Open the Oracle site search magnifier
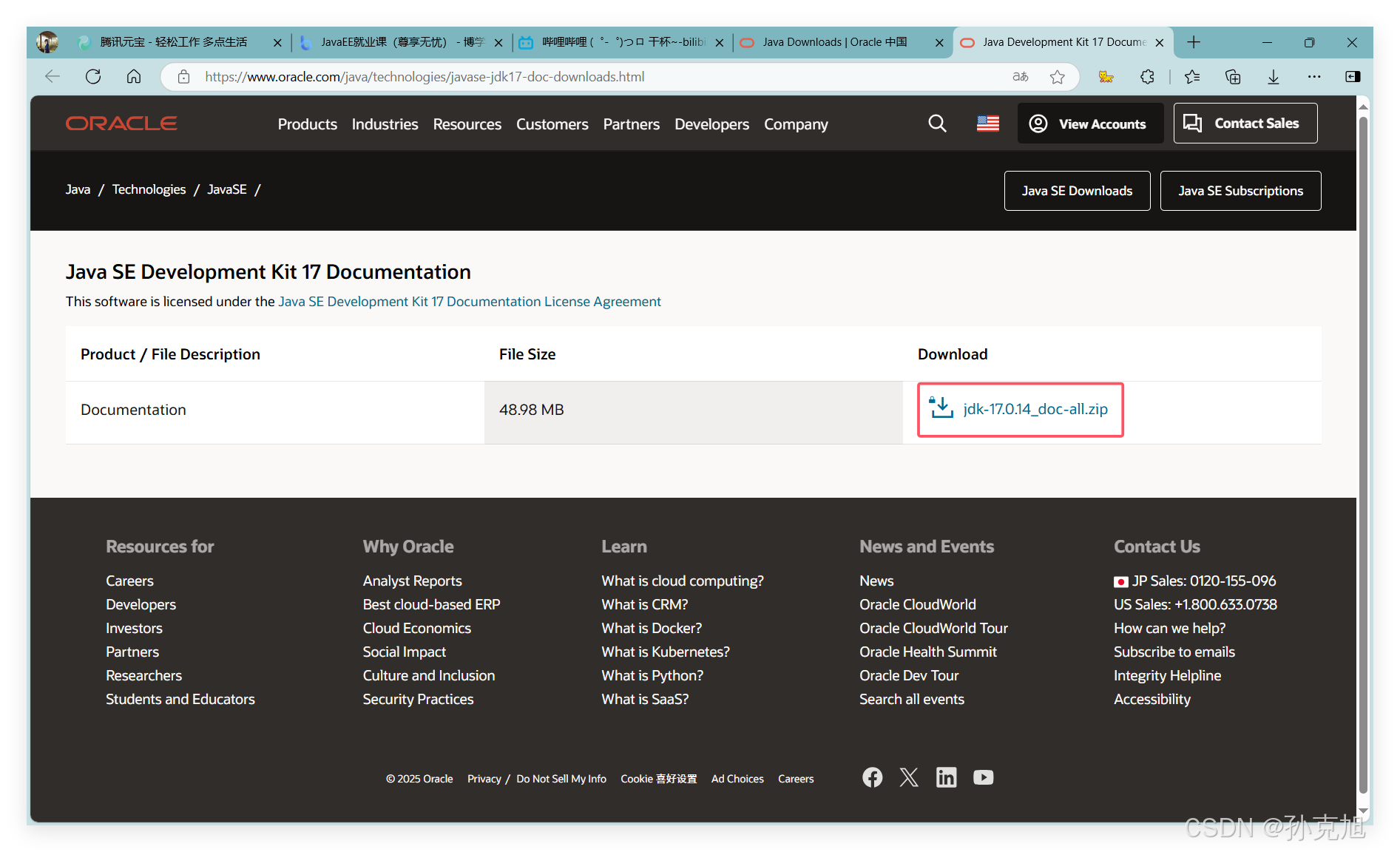The image size is (1400, 852). pyautogui.click(x=937, y=124)
